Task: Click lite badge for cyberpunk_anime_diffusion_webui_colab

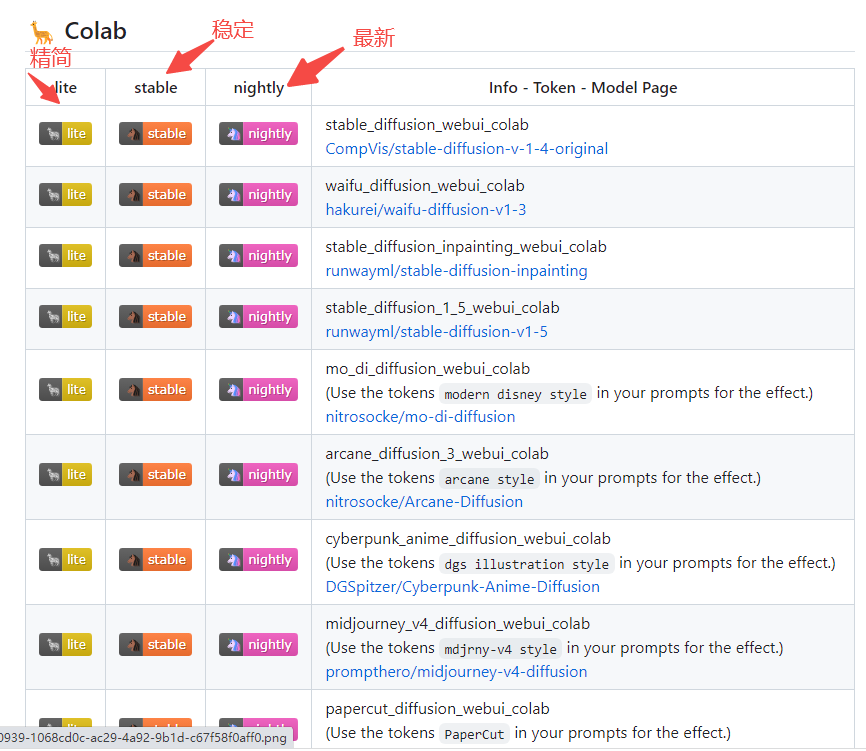Action: [65, 560]
